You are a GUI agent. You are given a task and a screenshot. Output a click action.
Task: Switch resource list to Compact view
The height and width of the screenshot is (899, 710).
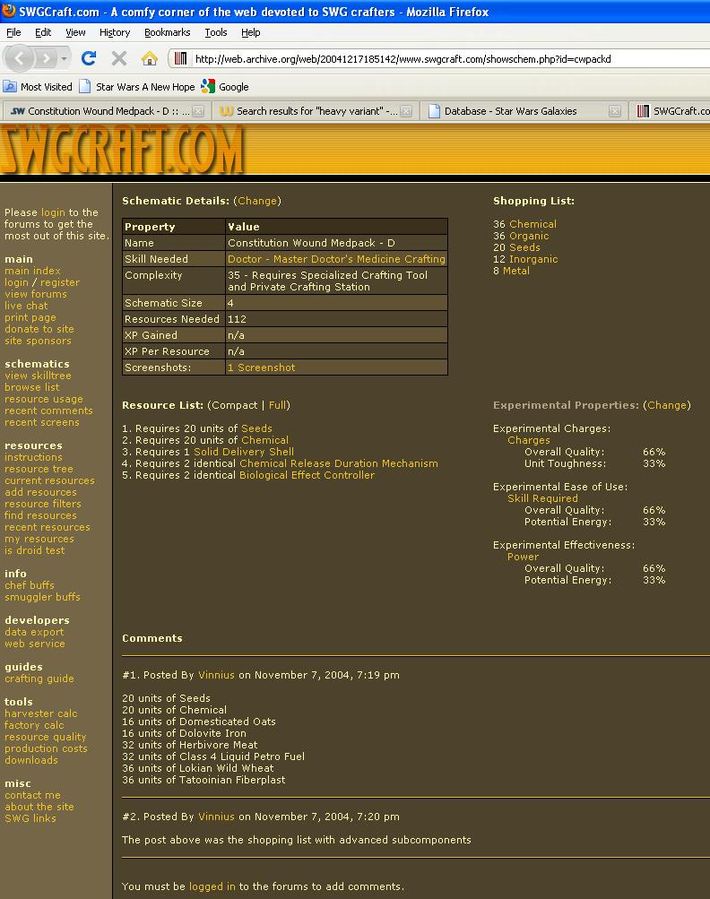click(x=234, y=405)
